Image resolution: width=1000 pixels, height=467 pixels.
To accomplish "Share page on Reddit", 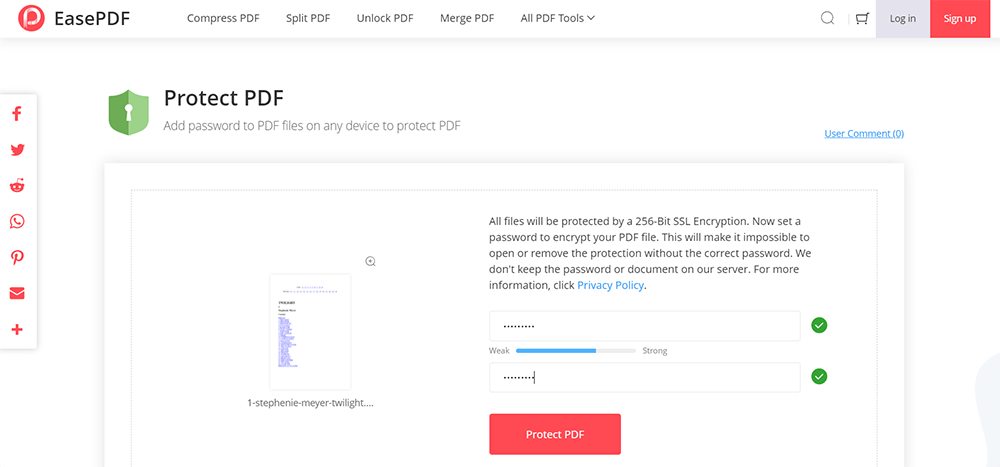I will (17, 186).
